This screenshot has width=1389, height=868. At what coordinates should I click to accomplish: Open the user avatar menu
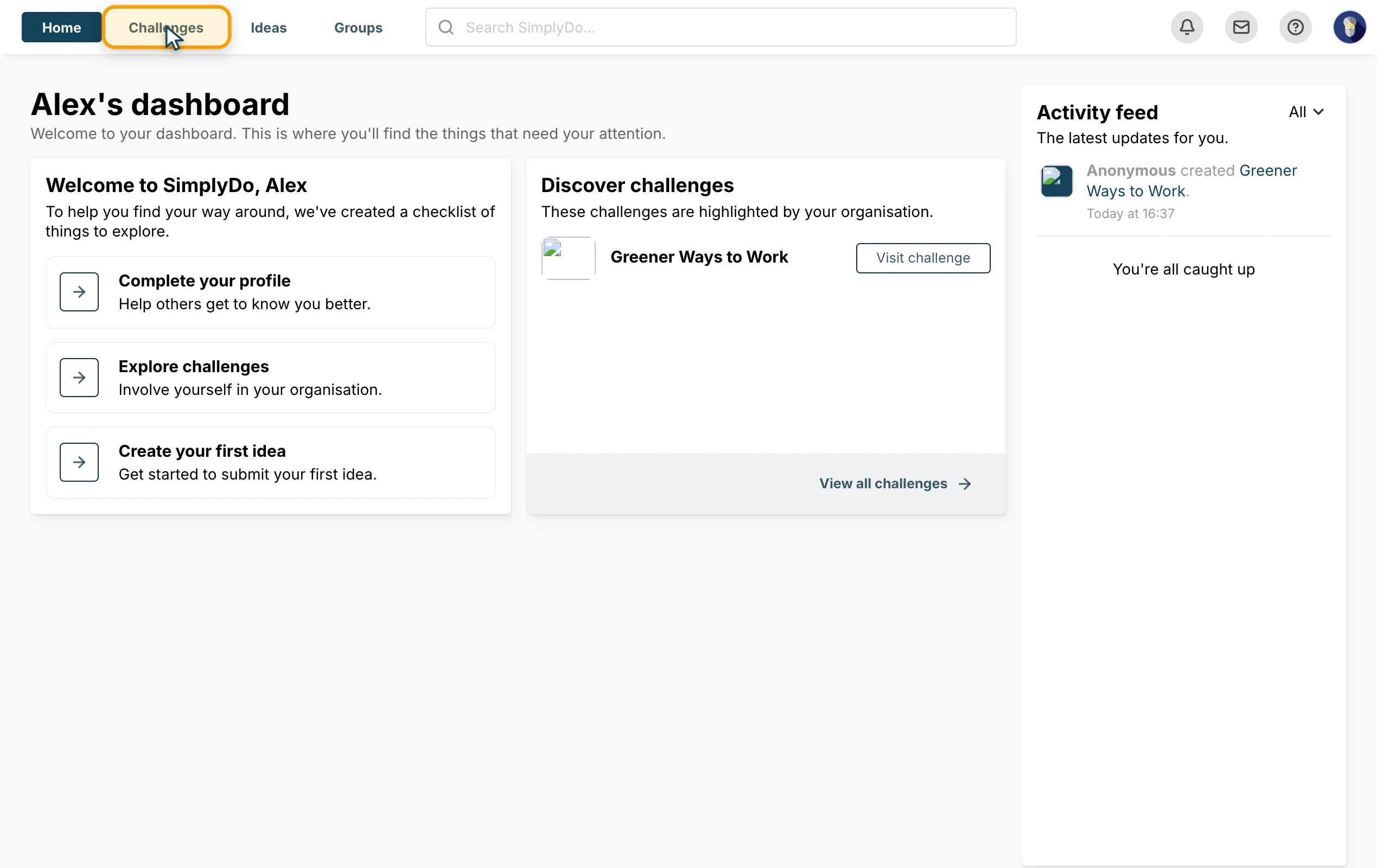click(x=1349, y=27)
